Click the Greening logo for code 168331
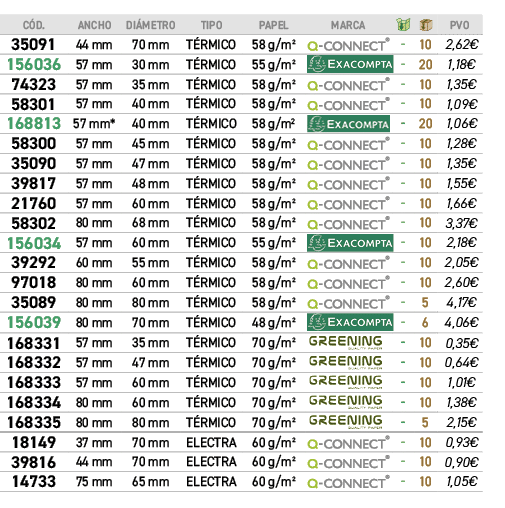The height and width of the screenshot is (508, 505). pos(345,342)
